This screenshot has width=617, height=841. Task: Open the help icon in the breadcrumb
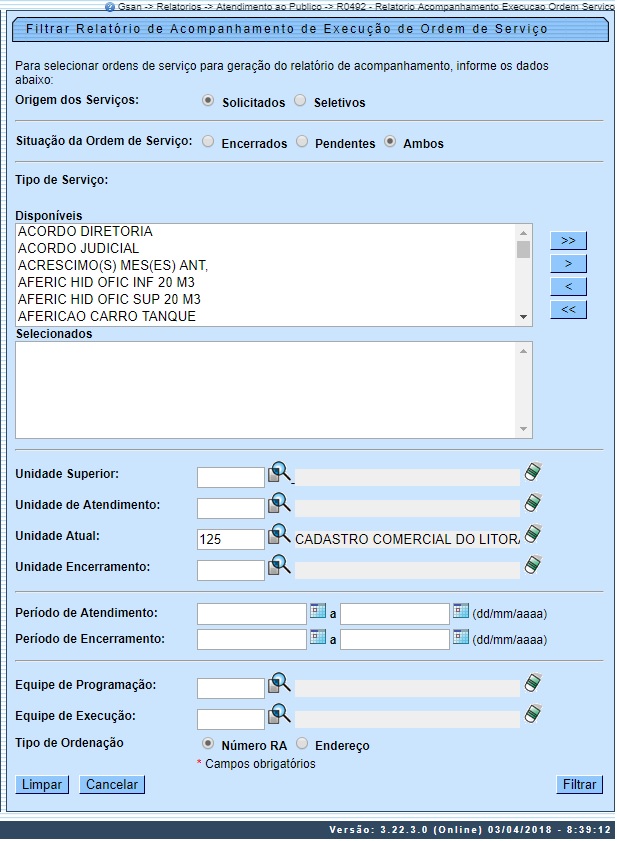click(x=110, y=6)
